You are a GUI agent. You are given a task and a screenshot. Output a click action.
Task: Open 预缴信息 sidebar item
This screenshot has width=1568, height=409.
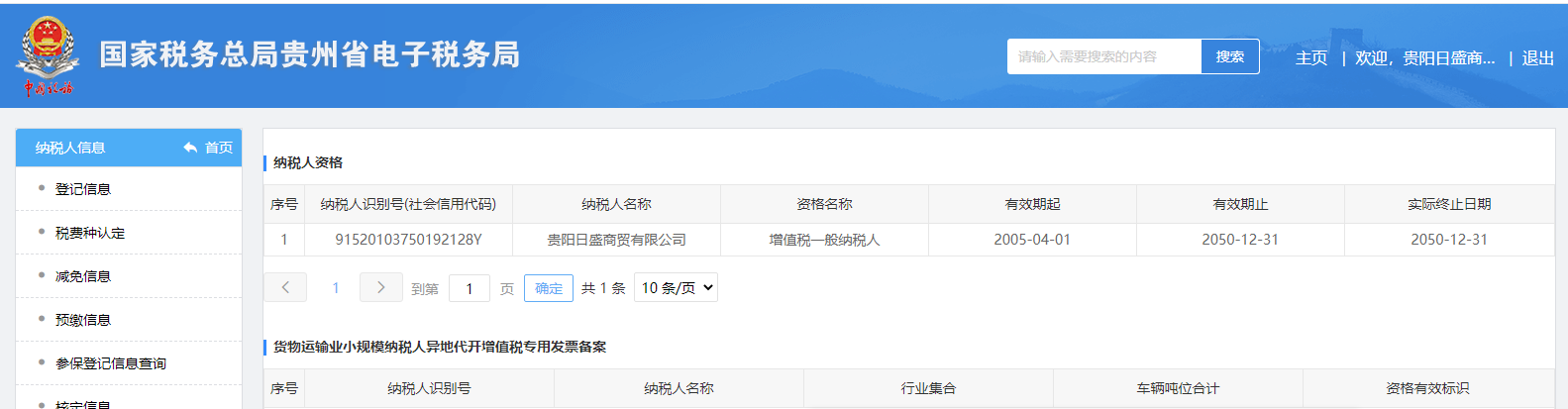click(83, 320)
